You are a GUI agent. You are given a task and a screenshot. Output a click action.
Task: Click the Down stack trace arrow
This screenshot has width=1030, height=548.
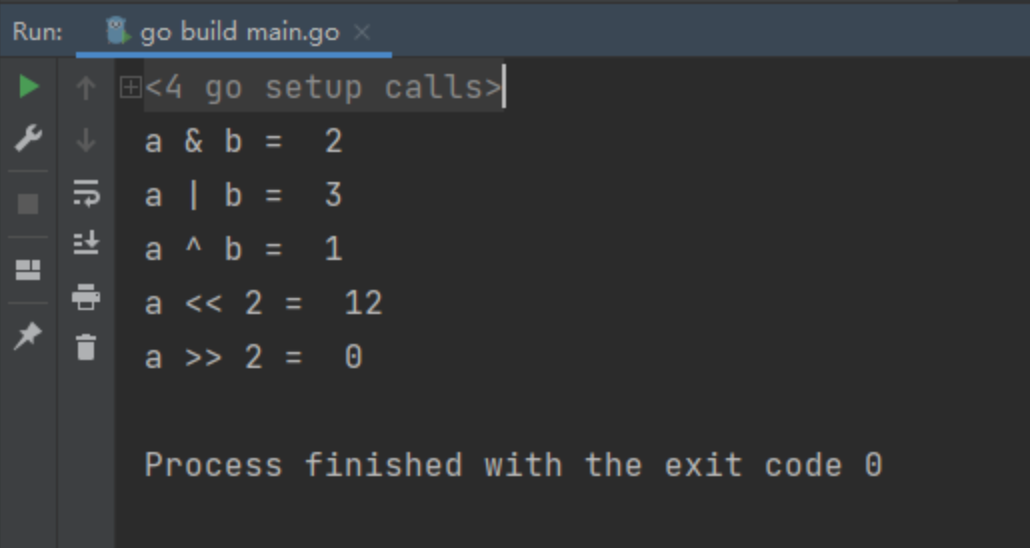[86, 140]
